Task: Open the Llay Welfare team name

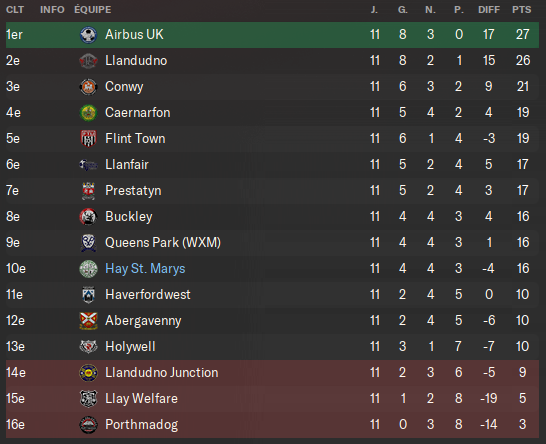Action: pyautogui.click(x=141, y=399)
